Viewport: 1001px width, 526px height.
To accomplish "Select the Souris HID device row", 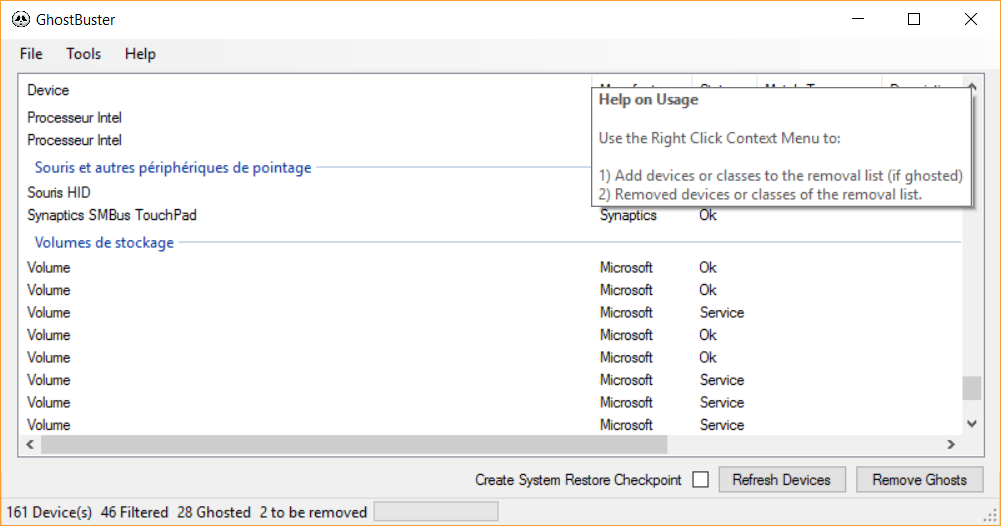I will 59,192.
